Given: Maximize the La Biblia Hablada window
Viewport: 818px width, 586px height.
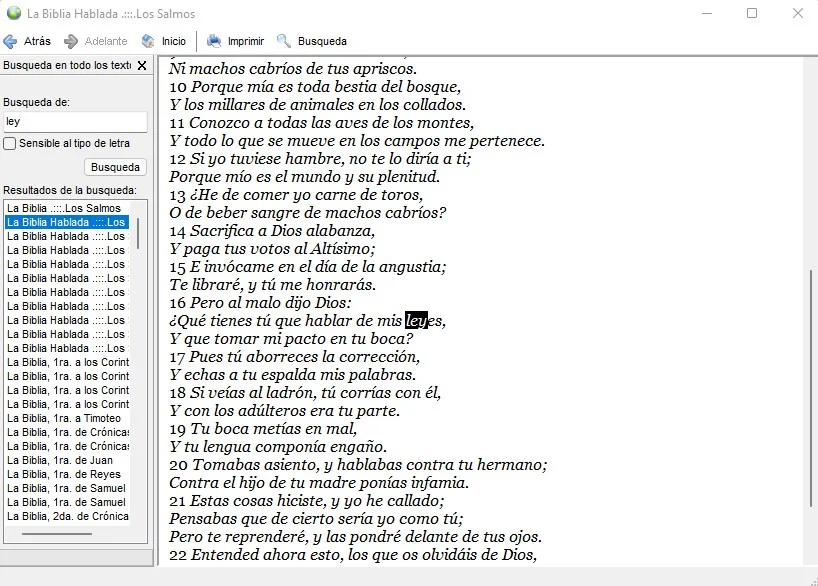Looking at the screenshot, I should tap(752, 14).
